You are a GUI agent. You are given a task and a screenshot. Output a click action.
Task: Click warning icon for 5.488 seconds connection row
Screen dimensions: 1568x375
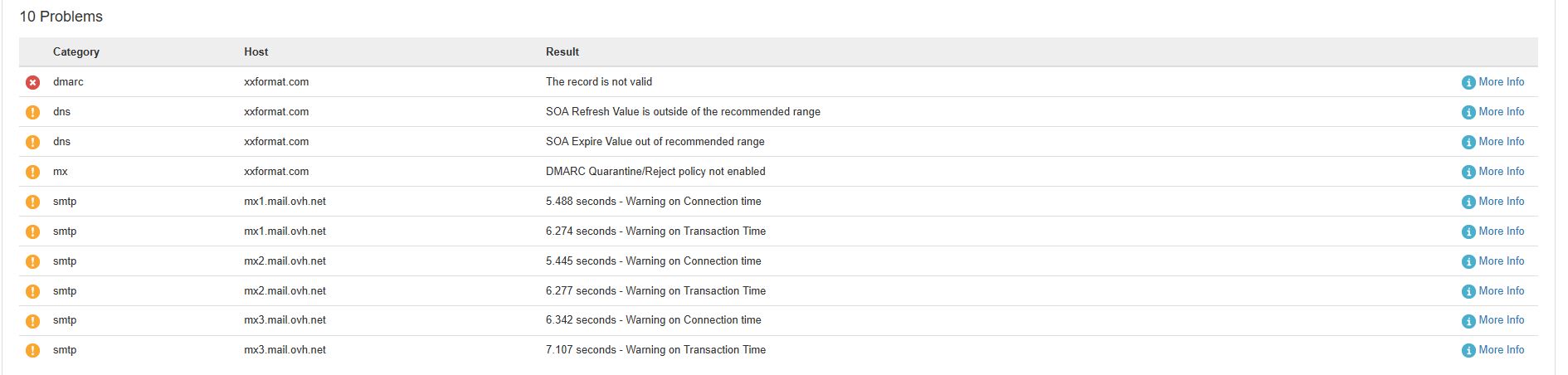(x=32, y=202)
